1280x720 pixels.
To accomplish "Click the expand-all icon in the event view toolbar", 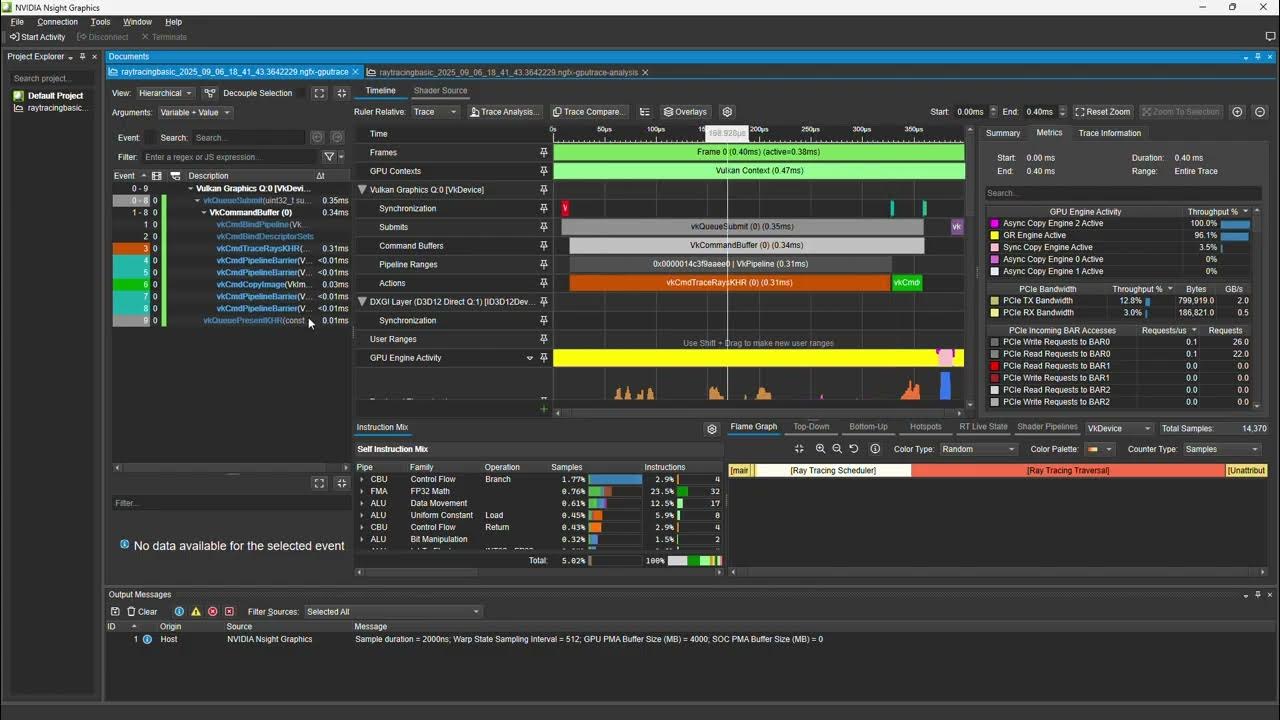I will 319,93.
